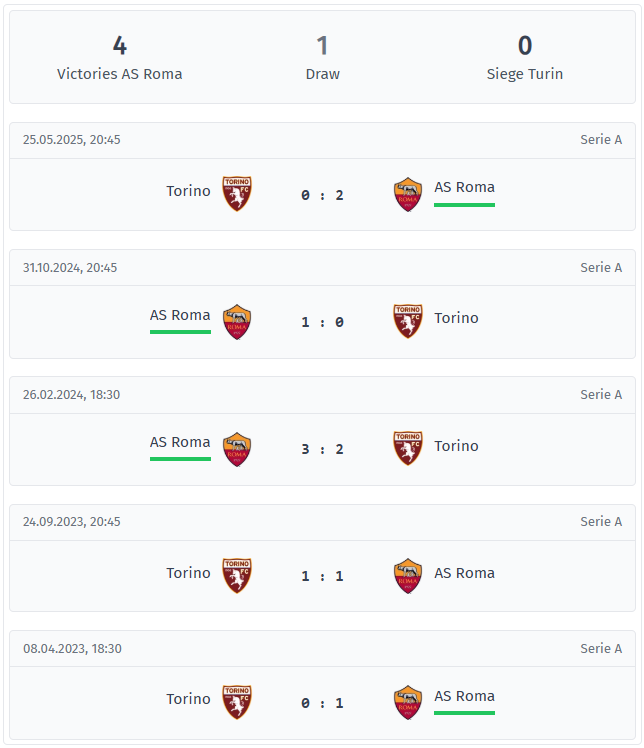The image size is (644, 748).
Task: Click AS Roma crest in 08.04.2023 match
Action: coord(408,702)
